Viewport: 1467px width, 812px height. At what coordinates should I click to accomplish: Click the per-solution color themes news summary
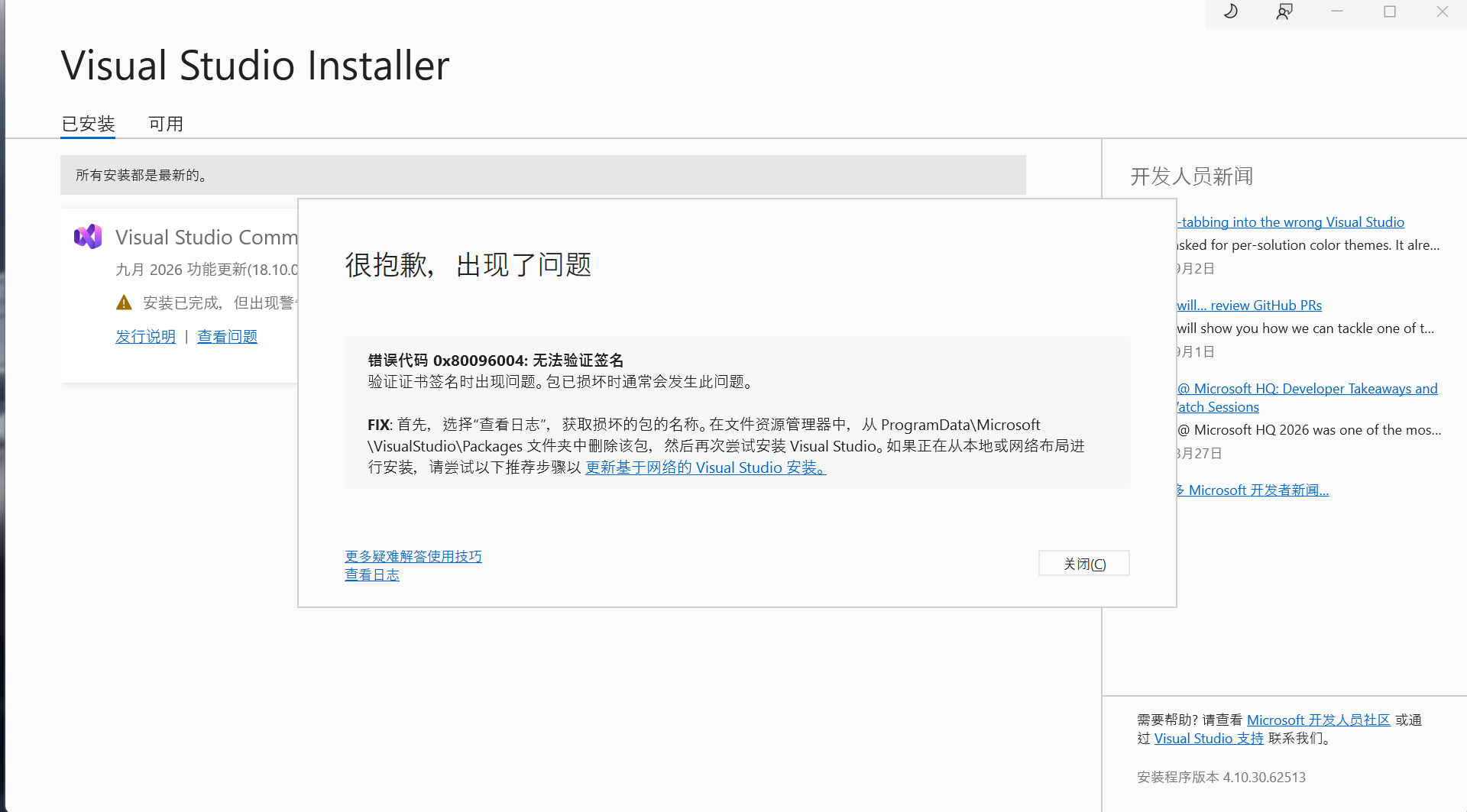(1308, 245)
